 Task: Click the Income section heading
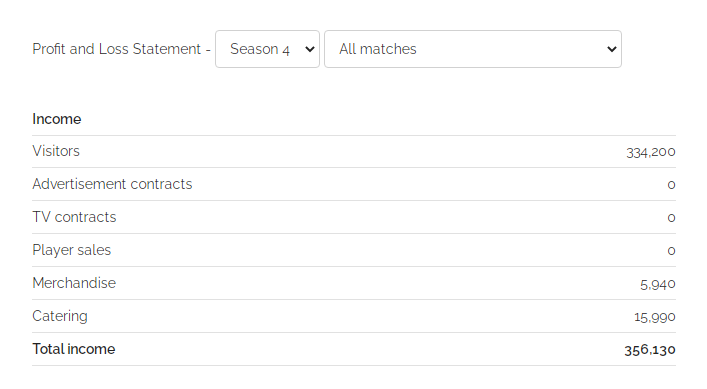pyautogui.click(x=57, y=119)
